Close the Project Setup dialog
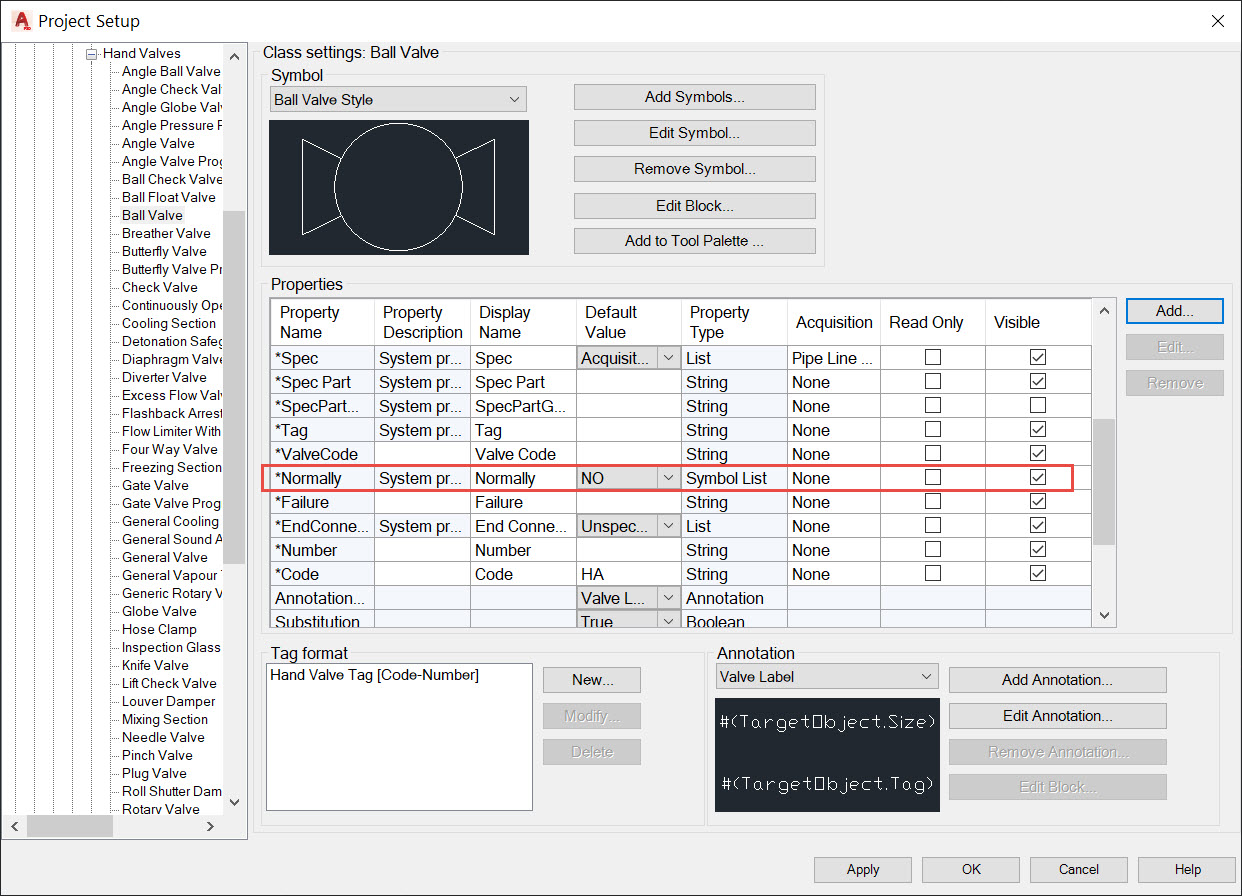This screenshot has height=896, width=1242. click(x=1217, y=21)
